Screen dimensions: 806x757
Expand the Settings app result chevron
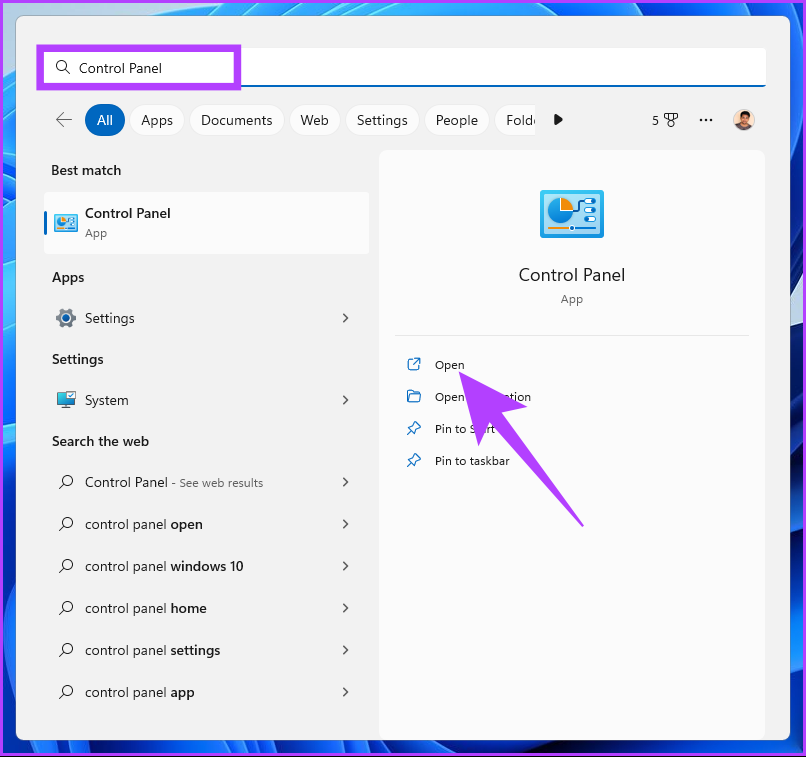click(345, 318)
